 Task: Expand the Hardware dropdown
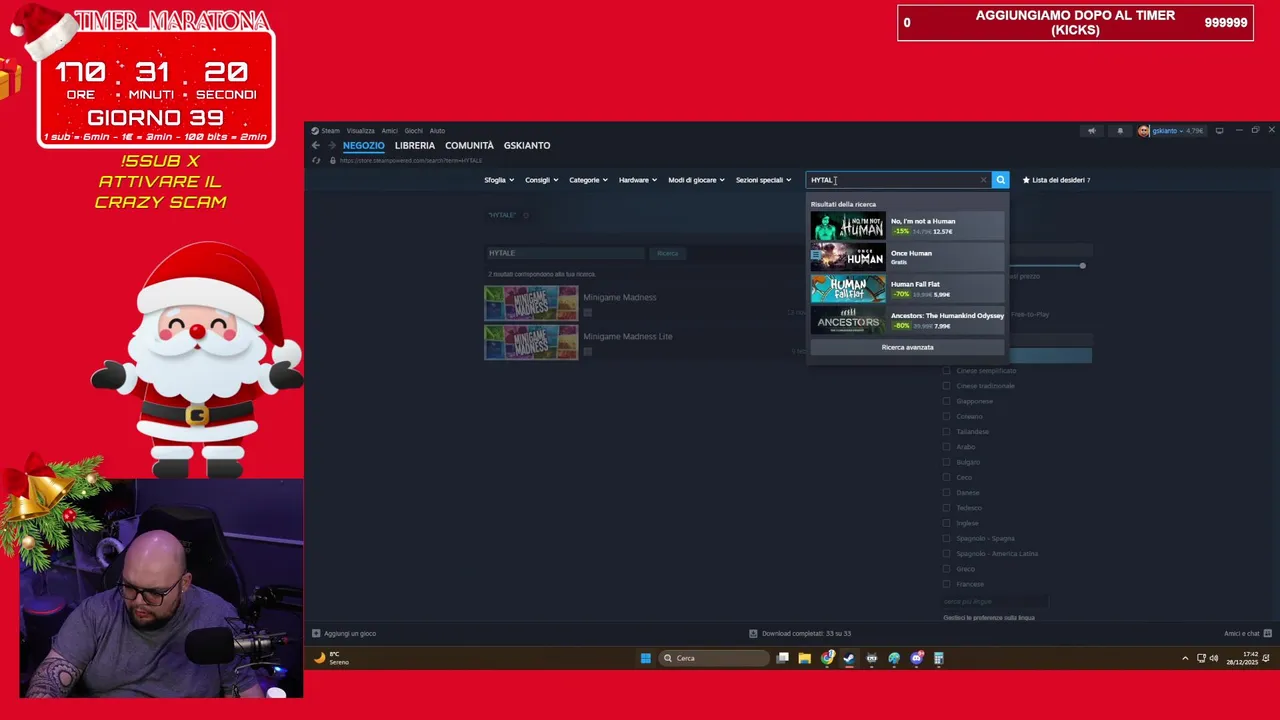point(637,180)
